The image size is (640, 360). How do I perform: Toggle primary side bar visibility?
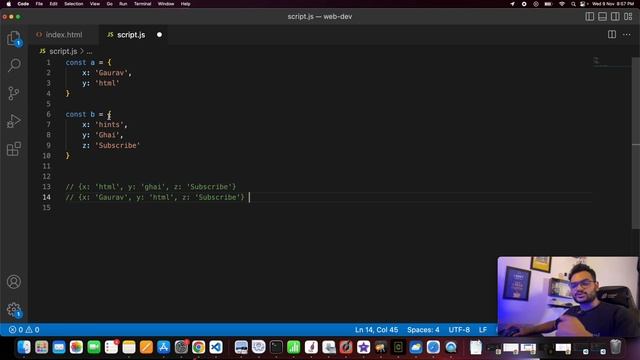point(590,16)
